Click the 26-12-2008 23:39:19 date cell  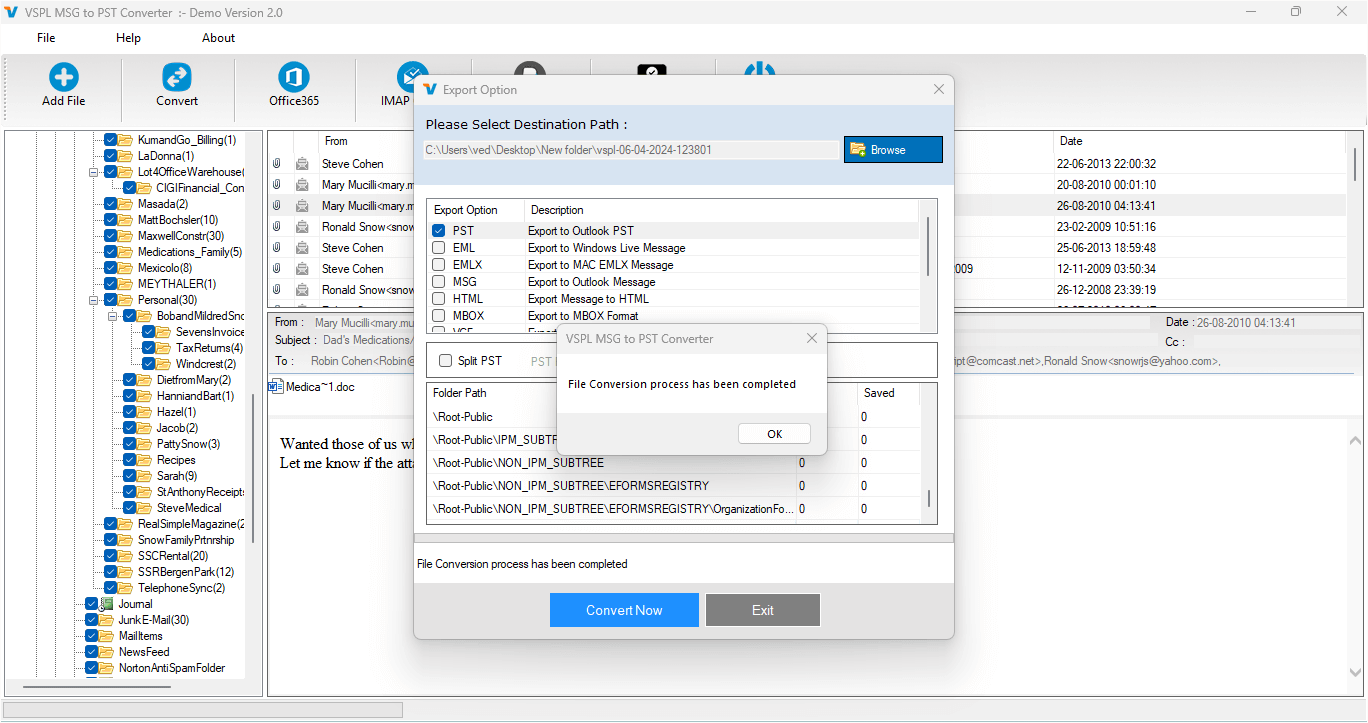pos(1106,290)
